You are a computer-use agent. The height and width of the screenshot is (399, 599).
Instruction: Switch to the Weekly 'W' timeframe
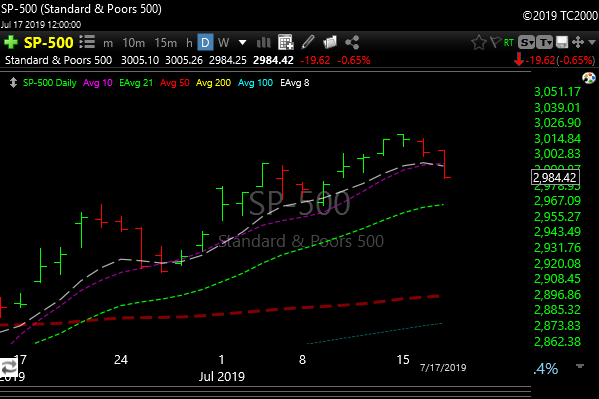(223, 42)
